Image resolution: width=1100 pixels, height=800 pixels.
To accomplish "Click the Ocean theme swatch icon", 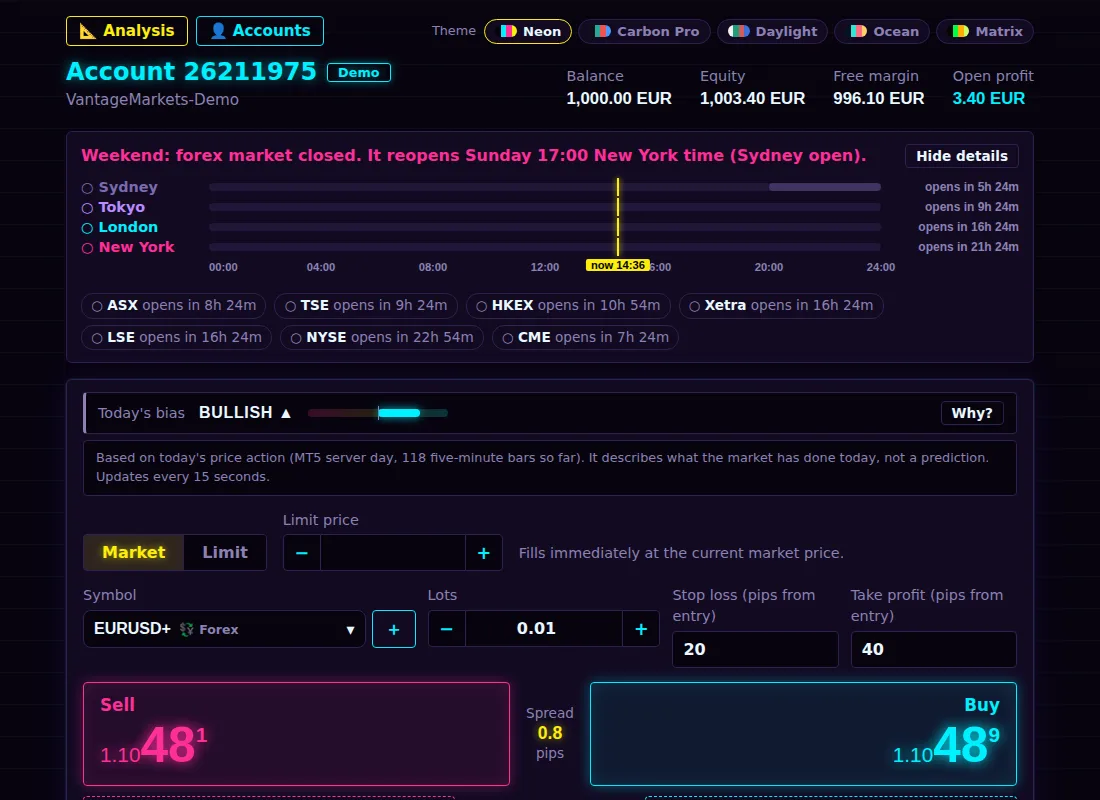I will pos(858,32).
